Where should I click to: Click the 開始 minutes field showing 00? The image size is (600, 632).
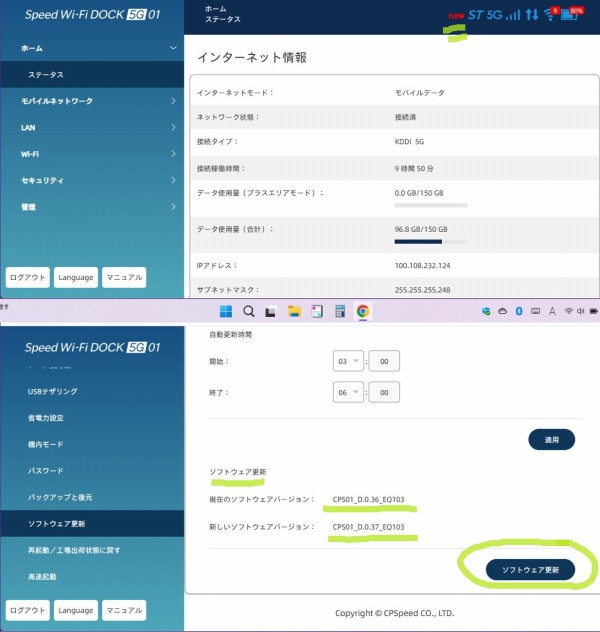point(384,361)
